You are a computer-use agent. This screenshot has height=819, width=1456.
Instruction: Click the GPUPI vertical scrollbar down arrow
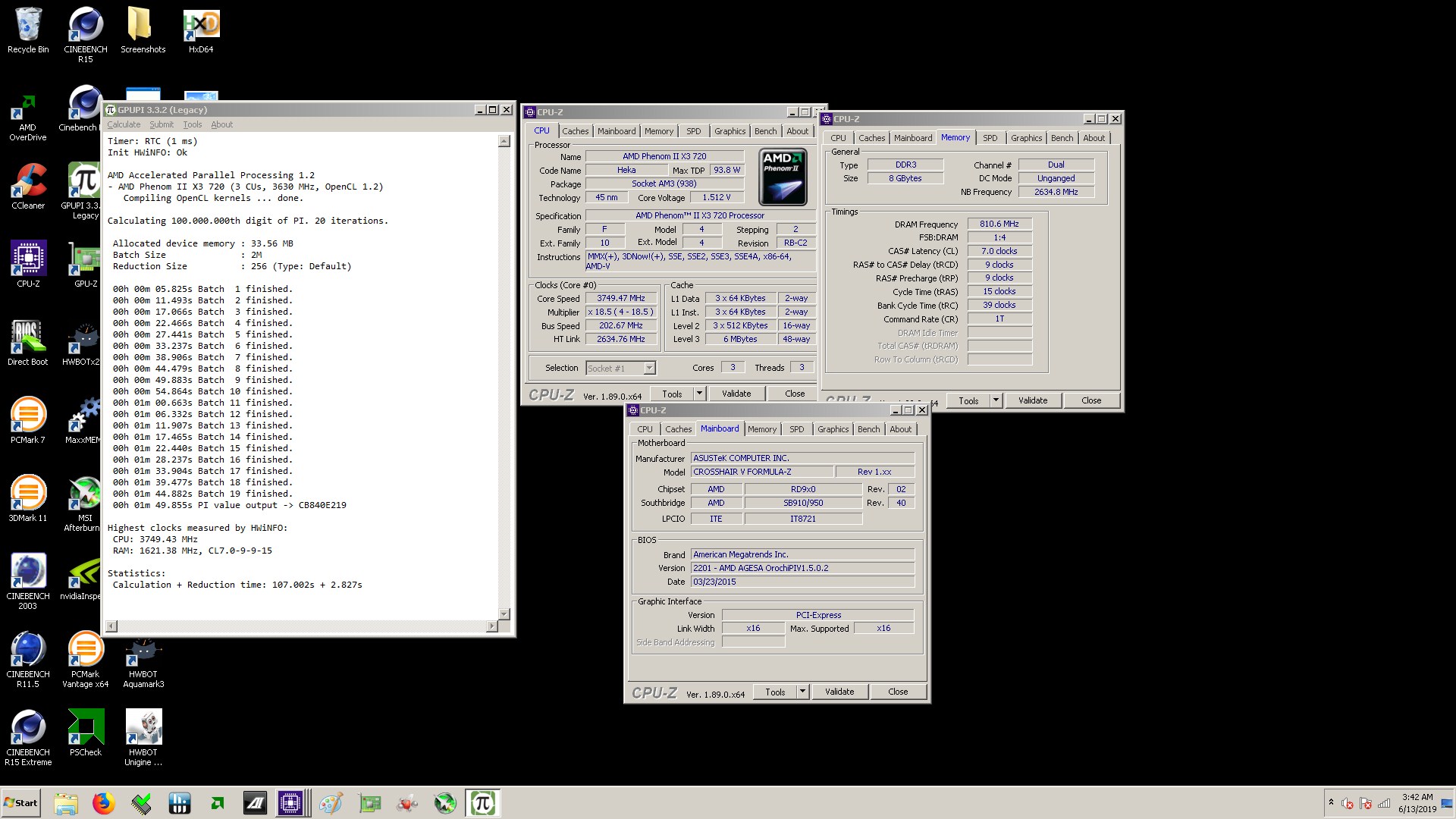(x=504, y=613)
